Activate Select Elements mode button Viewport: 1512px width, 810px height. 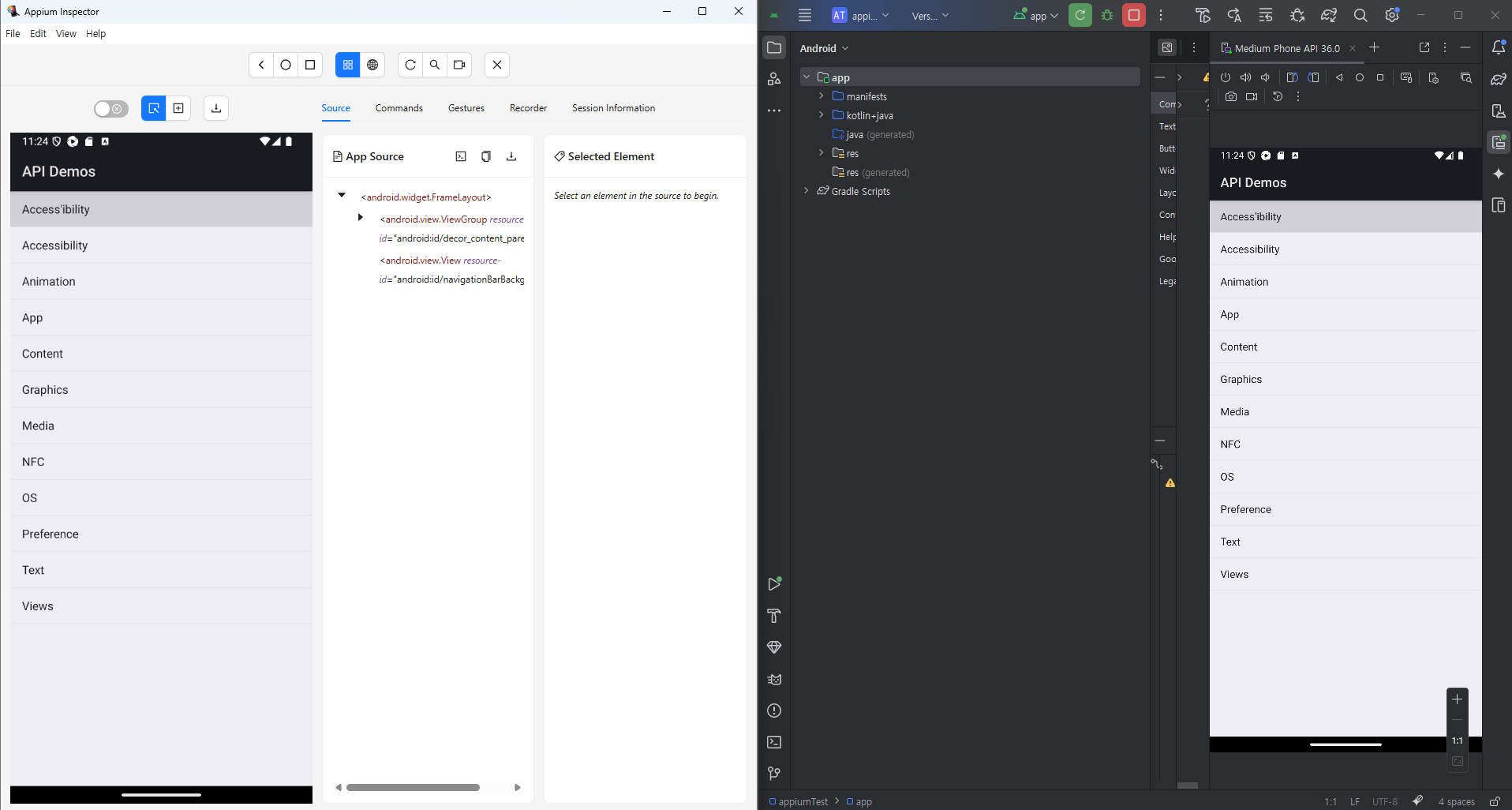154,108
